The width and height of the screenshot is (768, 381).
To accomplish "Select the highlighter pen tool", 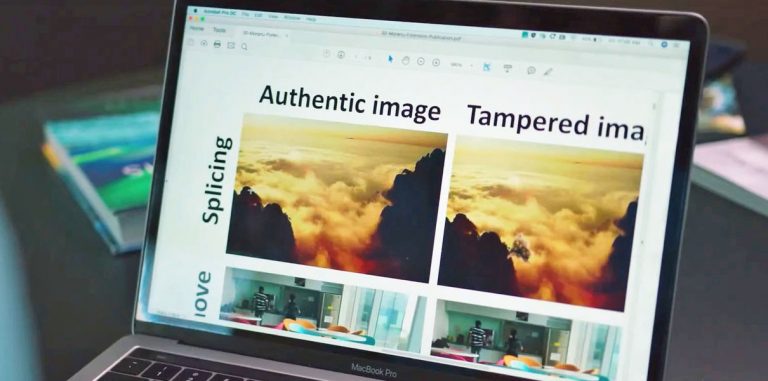I will [548, 72].
